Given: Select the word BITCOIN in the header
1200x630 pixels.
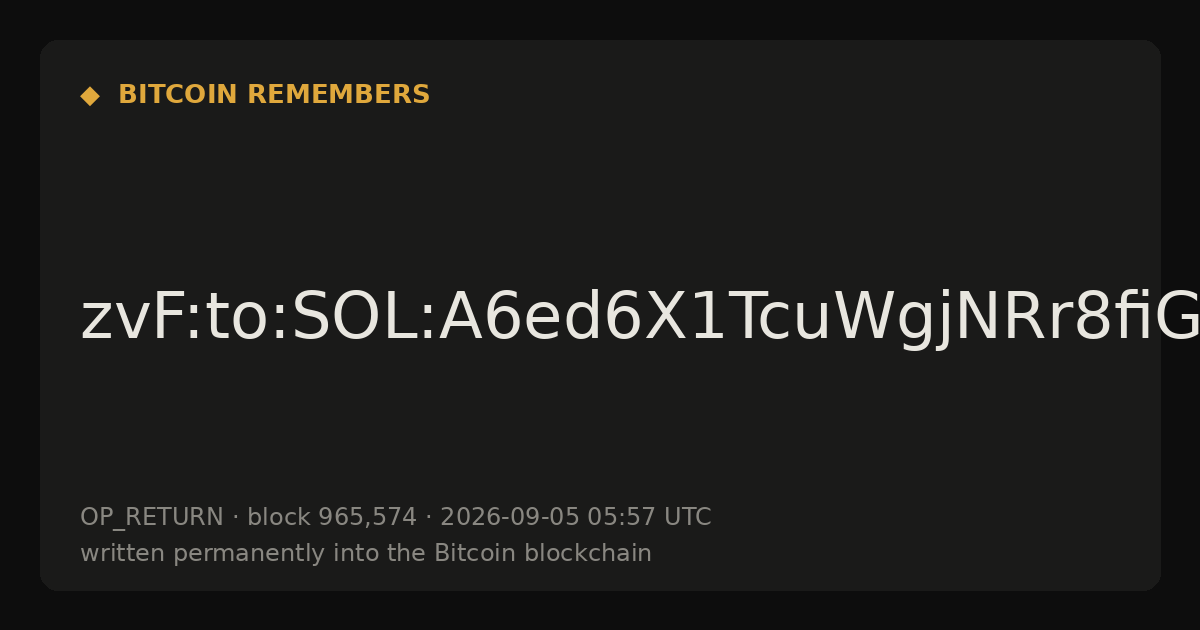Looking at the screenshot, I should (x=179, y=95).
